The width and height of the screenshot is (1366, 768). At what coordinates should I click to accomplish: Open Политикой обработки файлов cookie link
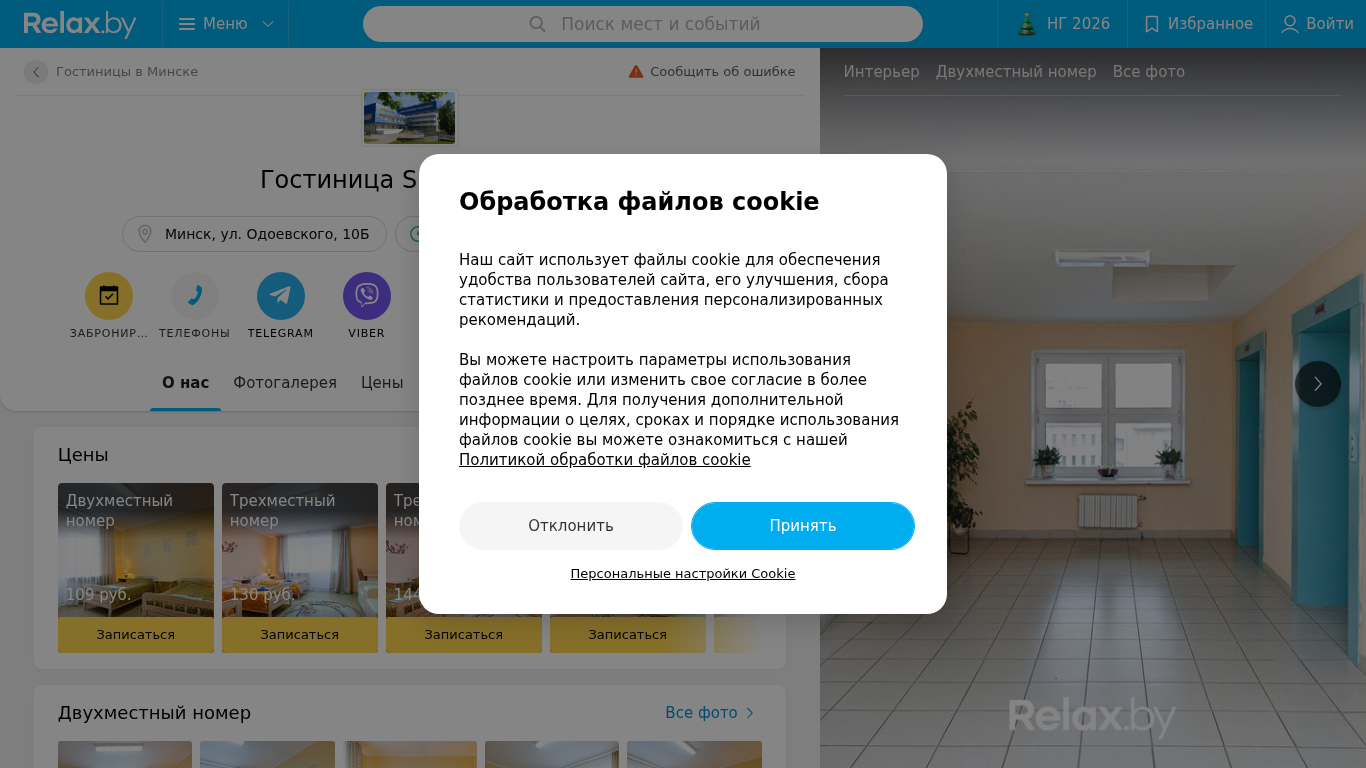[x=605, y=460]
